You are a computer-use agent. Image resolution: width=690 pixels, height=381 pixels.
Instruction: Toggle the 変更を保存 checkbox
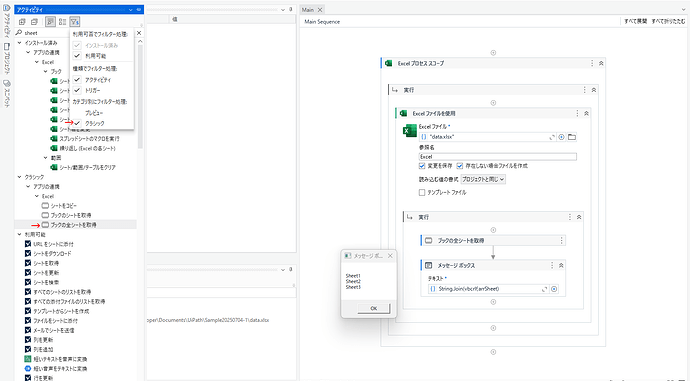[422, 166]
